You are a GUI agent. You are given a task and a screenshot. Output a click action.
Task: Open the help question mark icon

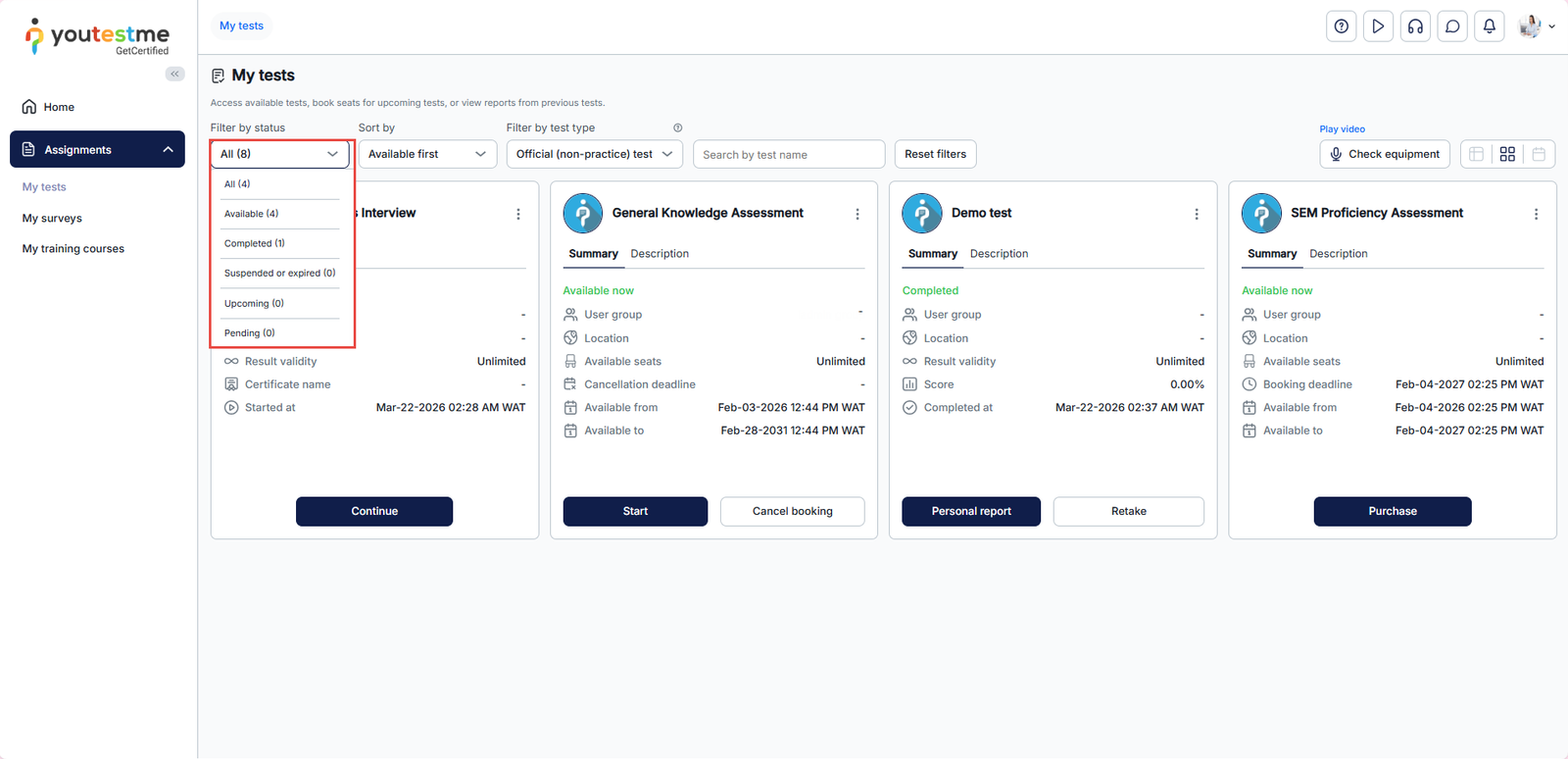point(1341,26)
